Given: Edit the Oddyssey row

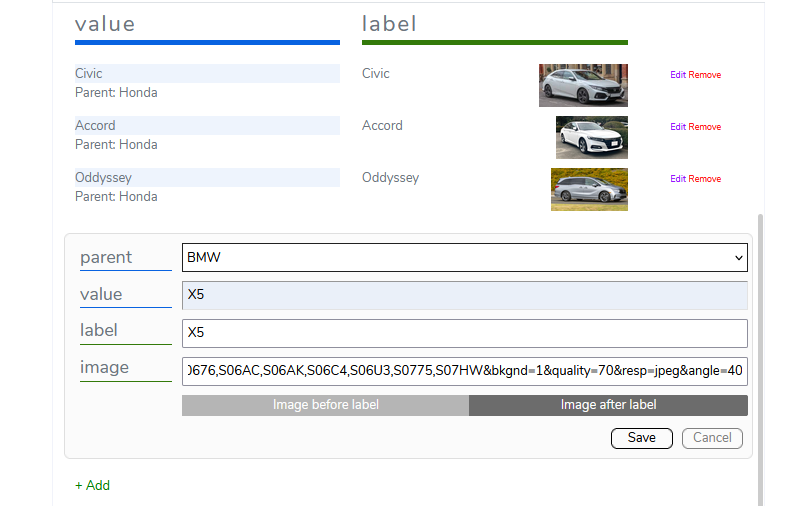Looking at the screenshot, I should pos(678,179).
